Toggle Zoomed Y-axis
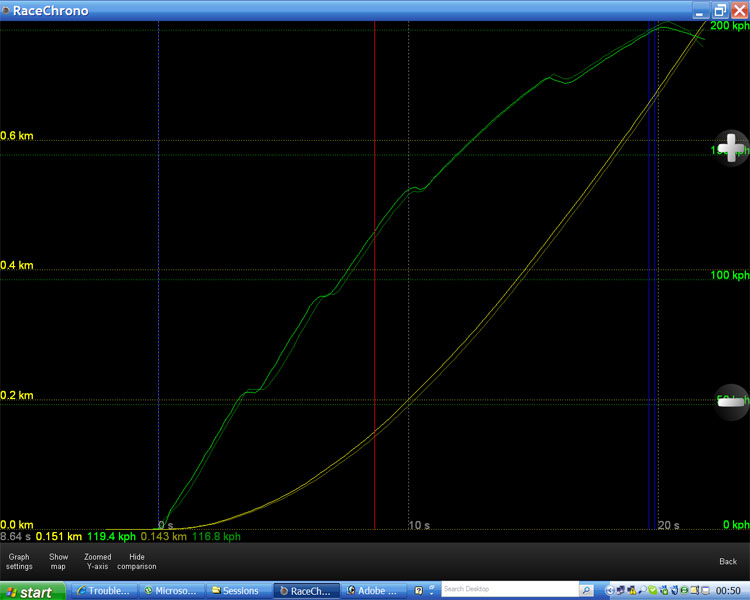This screenshot has height=600, width=750. (98, 561)
